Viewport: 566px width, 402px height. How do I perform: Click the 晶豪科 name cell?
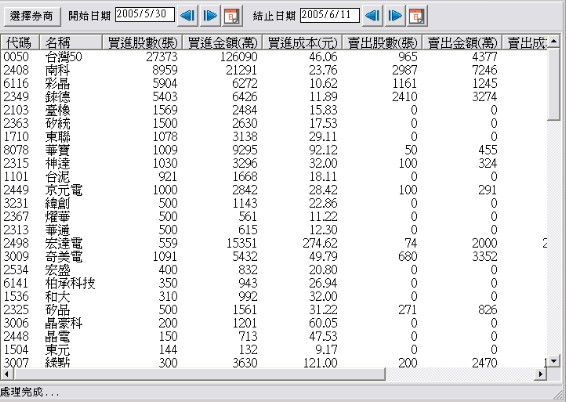(x=64, y=323)
